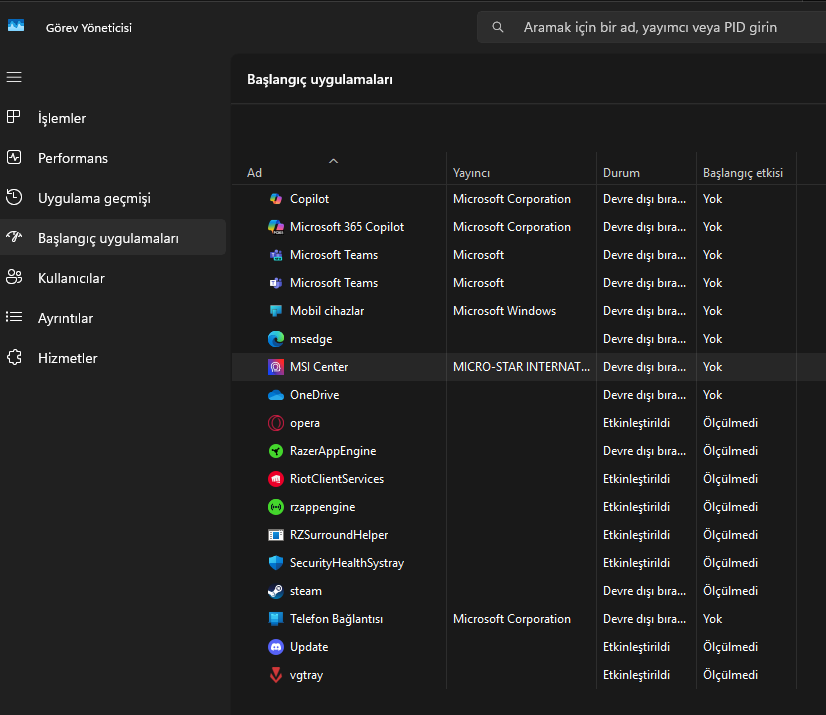This screenshot has width=826, height=715.
Task: Click the Görev Yöneticisi app icon
Action: pos(16,25)
